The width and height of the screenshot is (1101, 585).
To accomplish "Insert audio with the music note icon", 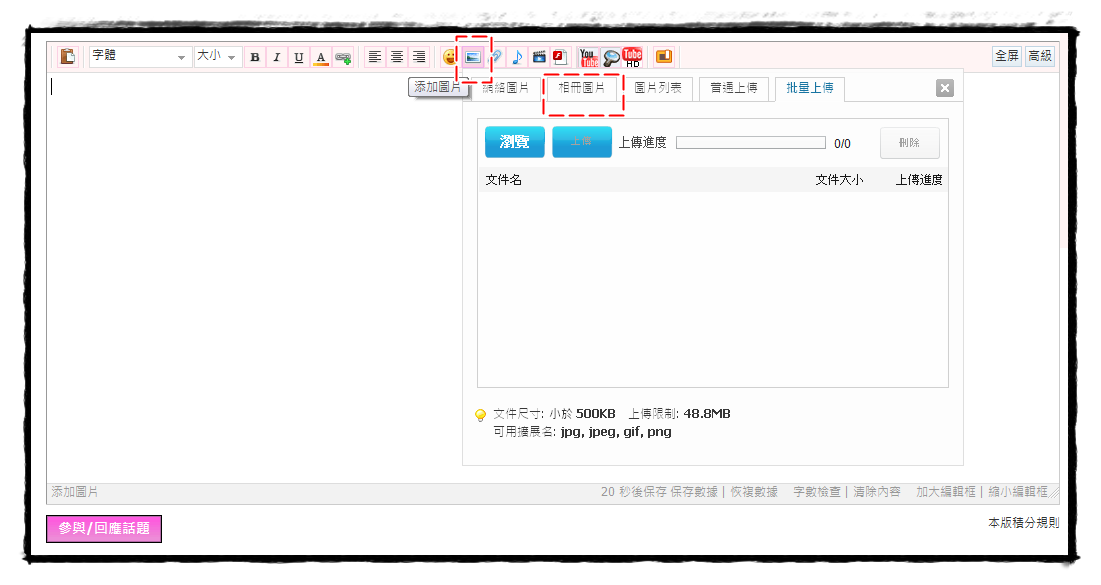I will coord(517,57).
